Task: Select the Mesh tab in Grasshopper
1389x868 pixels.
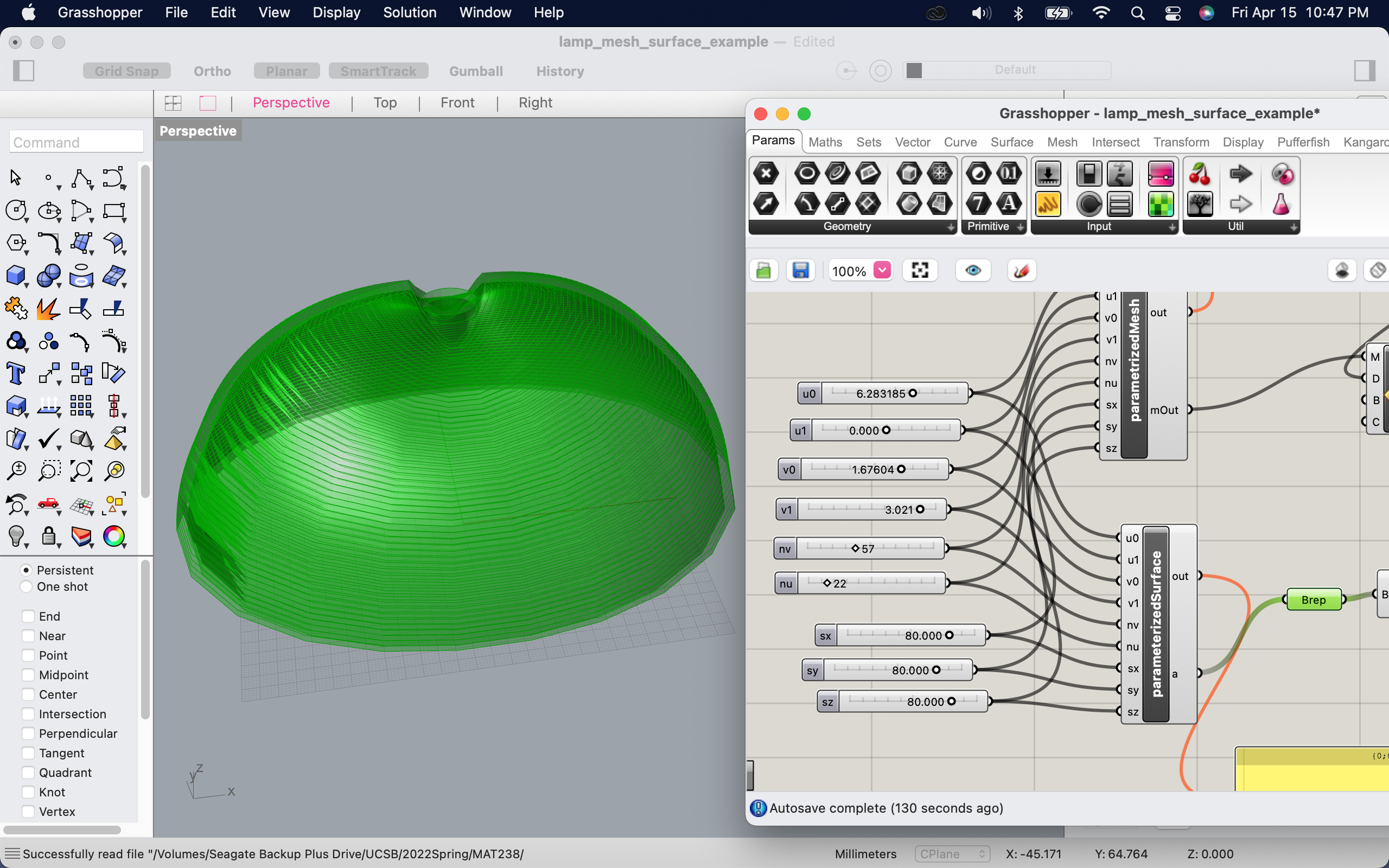Action: tap(1062, 141)
